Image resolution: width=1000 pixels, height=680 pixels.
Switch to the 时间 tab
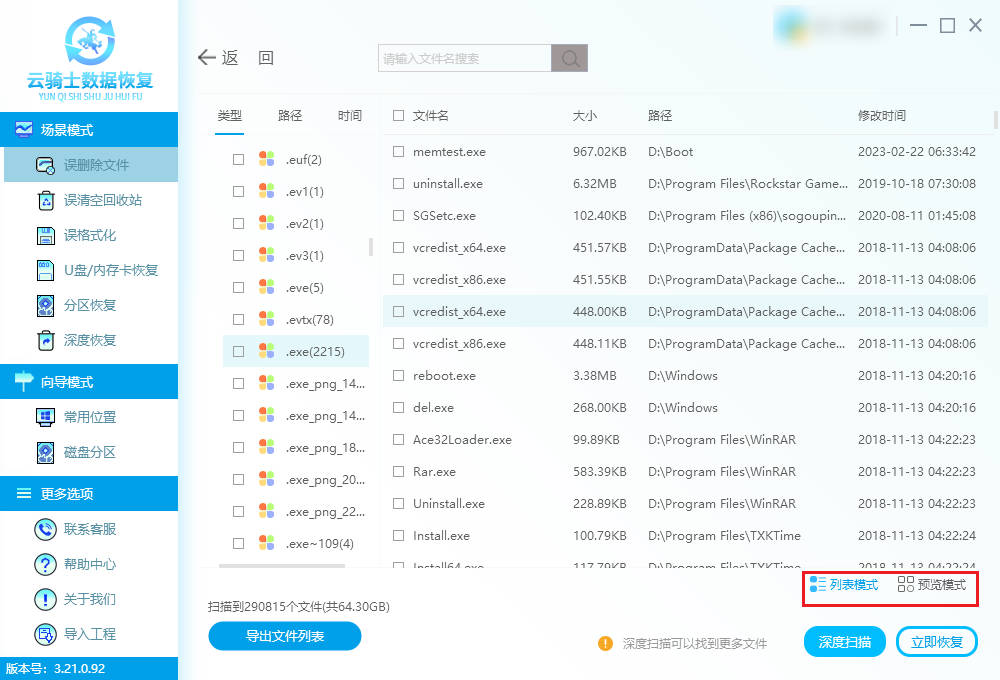(x=350, y=116)
